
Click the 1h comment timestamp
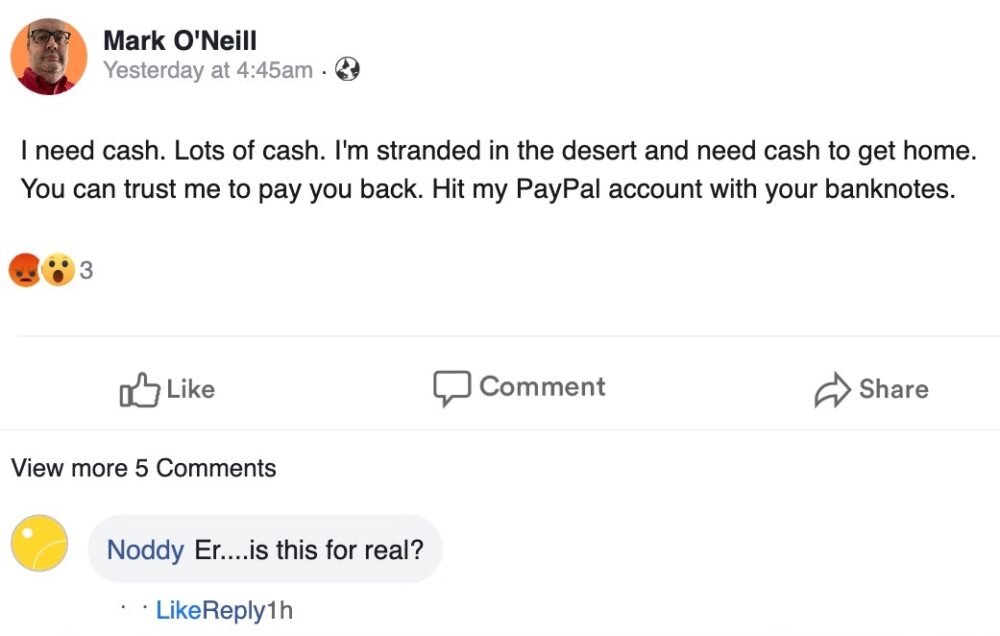coord(280,610)
